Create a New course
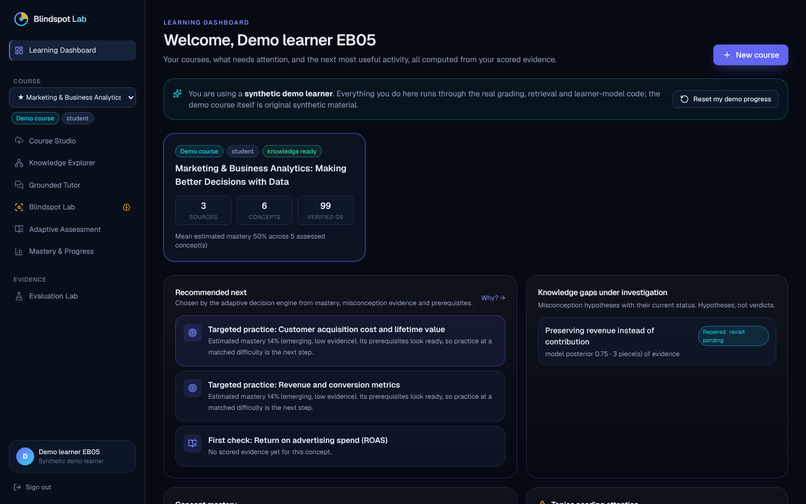This screenshot has width=806, height=504. click(750, 55)
